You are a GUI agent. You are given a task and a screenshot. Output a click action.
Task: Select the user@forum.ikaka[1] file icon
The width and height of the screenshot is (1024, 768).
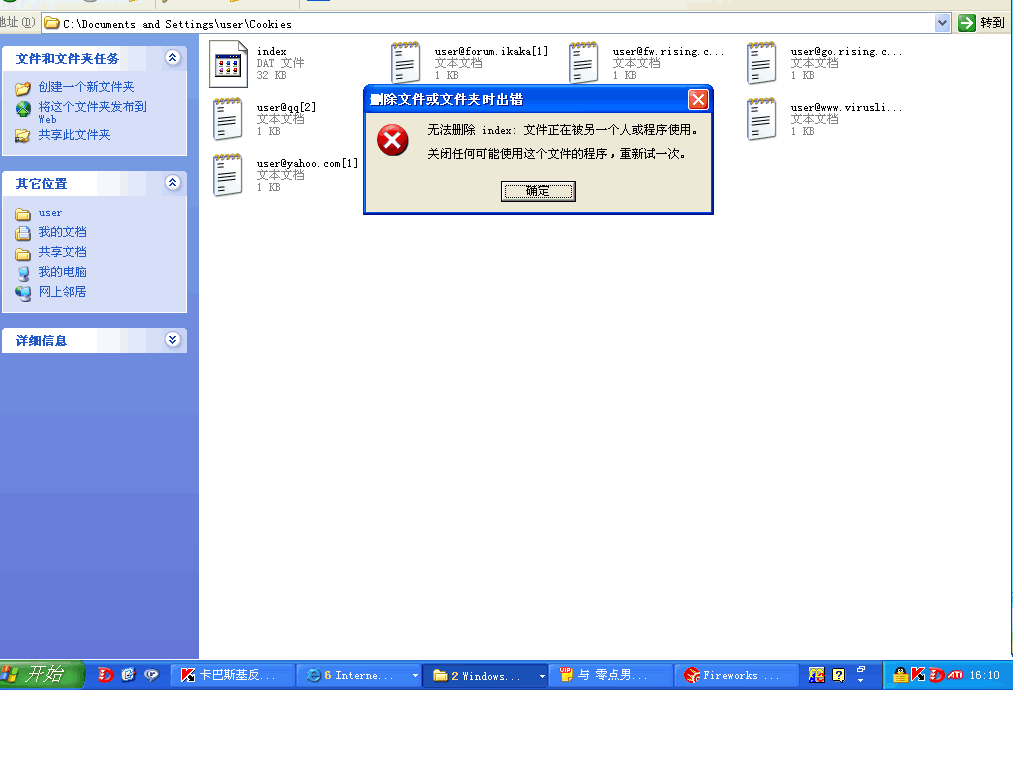(x=406, y=63)
